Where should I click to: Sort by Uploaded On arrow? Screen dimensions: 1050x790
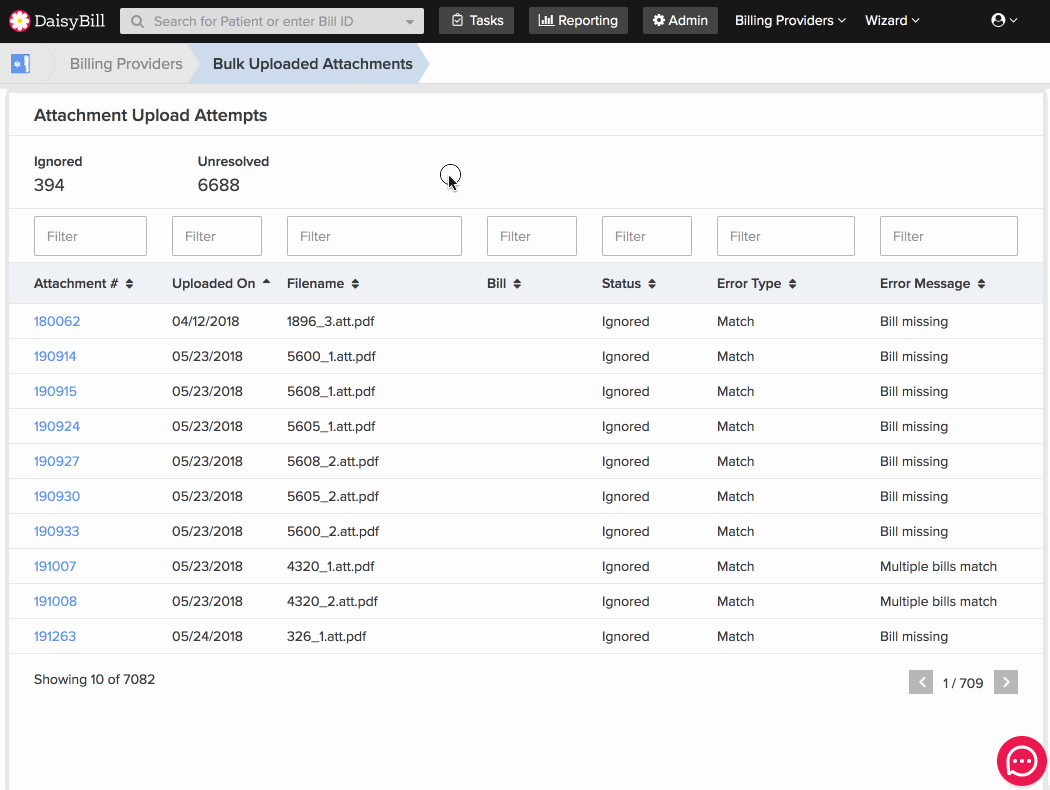267,283
